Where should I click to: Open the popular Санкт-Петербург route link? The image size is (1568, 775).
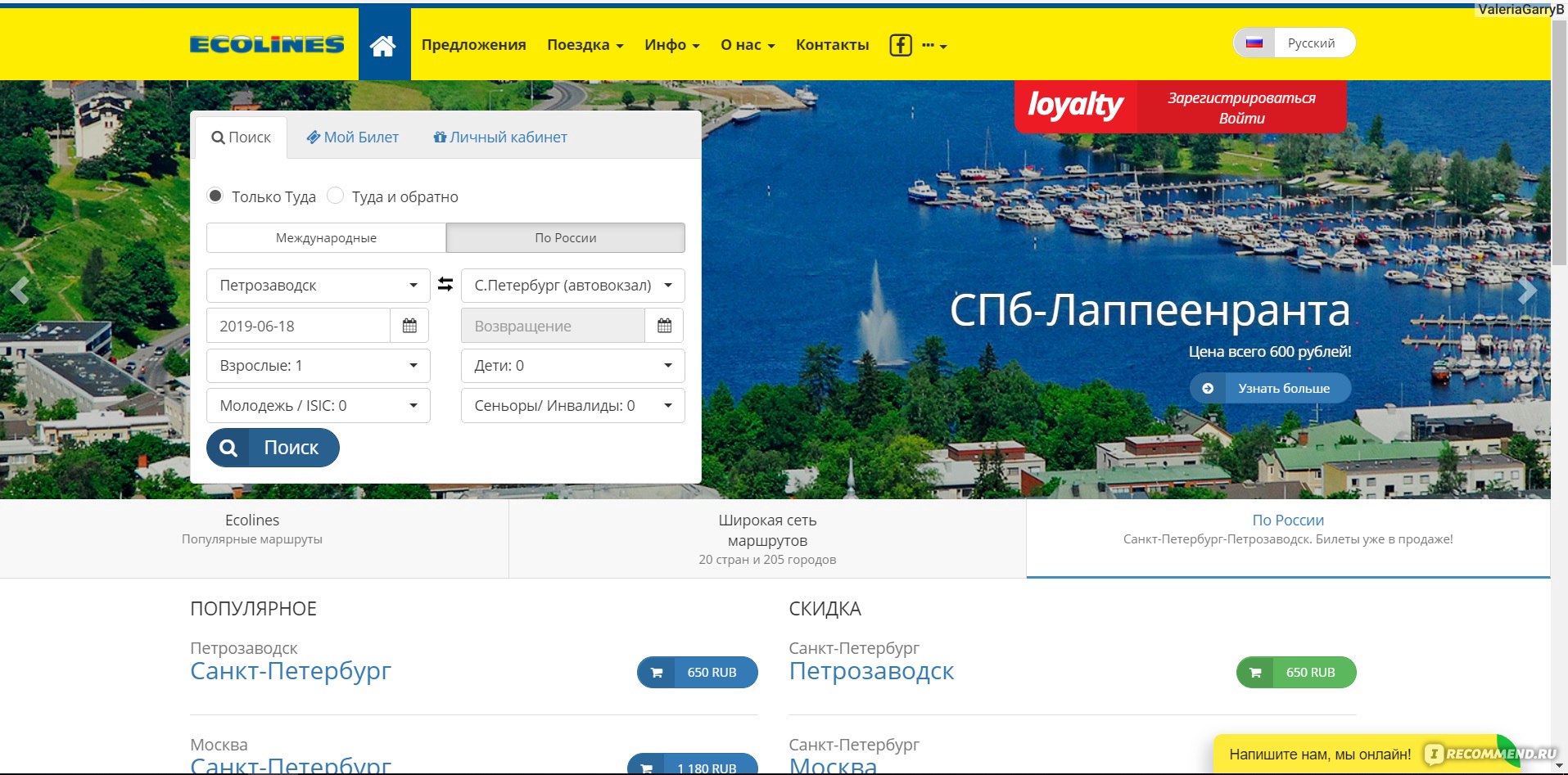[291, 671]
